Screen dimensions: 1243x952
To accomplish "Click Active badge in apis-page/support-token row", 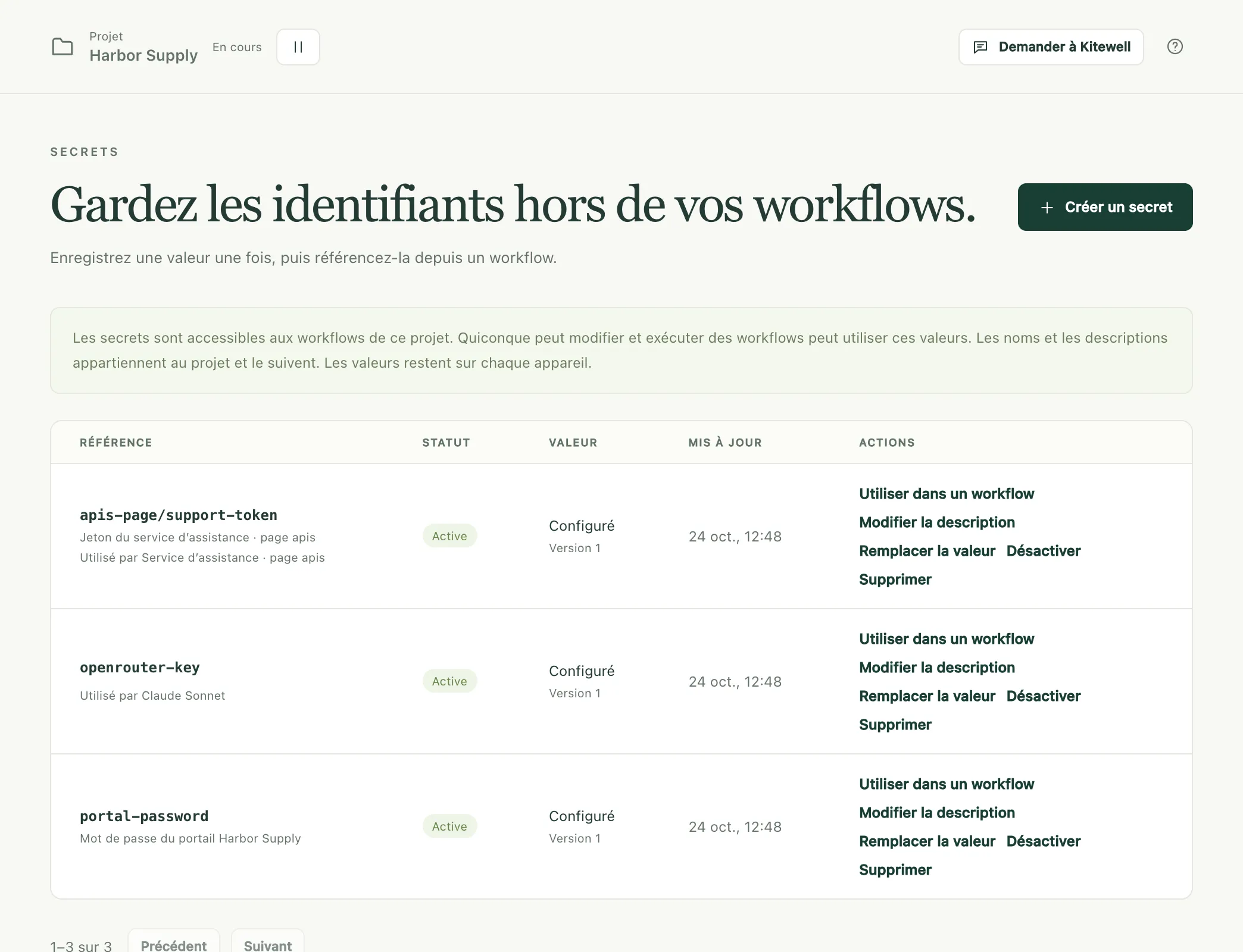I will pos(449,536).
